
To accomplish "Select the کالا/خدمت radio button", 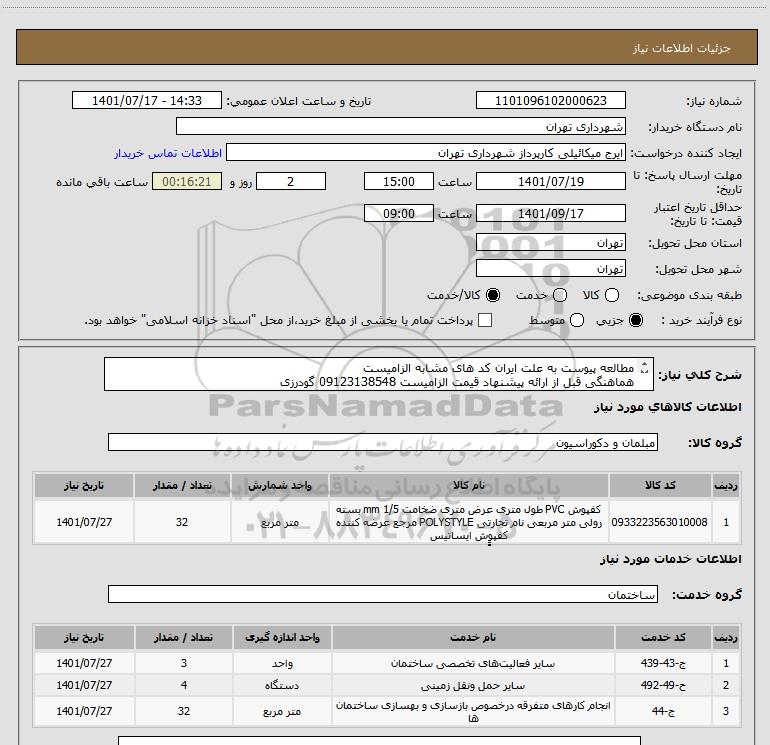I will [x=493, y=295].
